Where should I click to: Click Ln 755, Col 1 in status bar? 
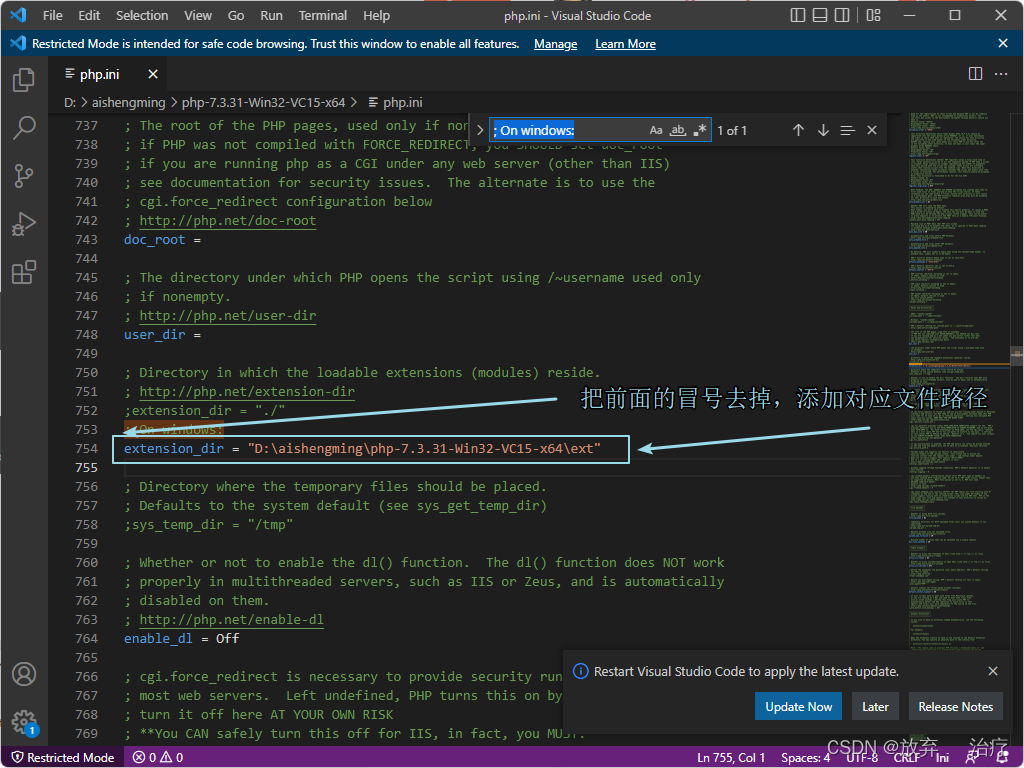[x=731, y=757]
